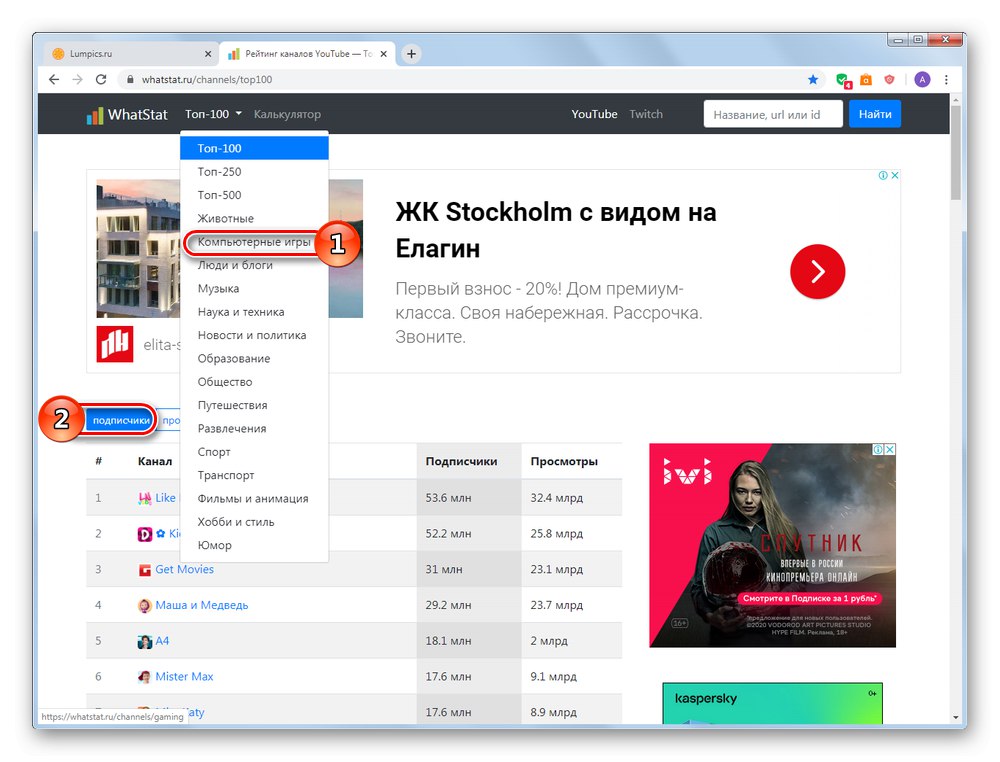
Task: Switch to Twitch platform
Action: point(646,114)
